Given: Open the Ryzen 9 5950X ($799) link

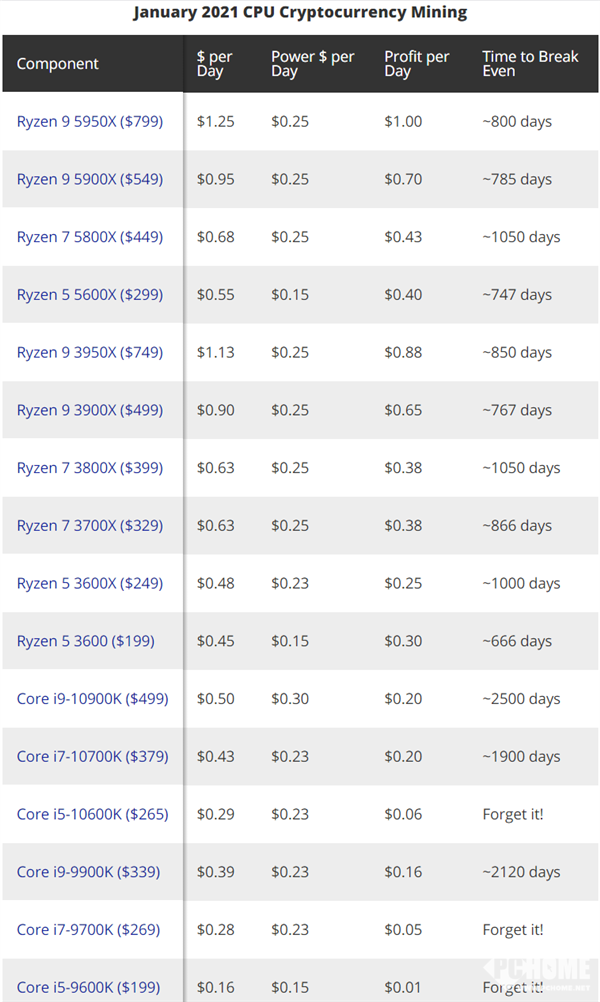Looking at the screenshot, I should coord(89,122).
